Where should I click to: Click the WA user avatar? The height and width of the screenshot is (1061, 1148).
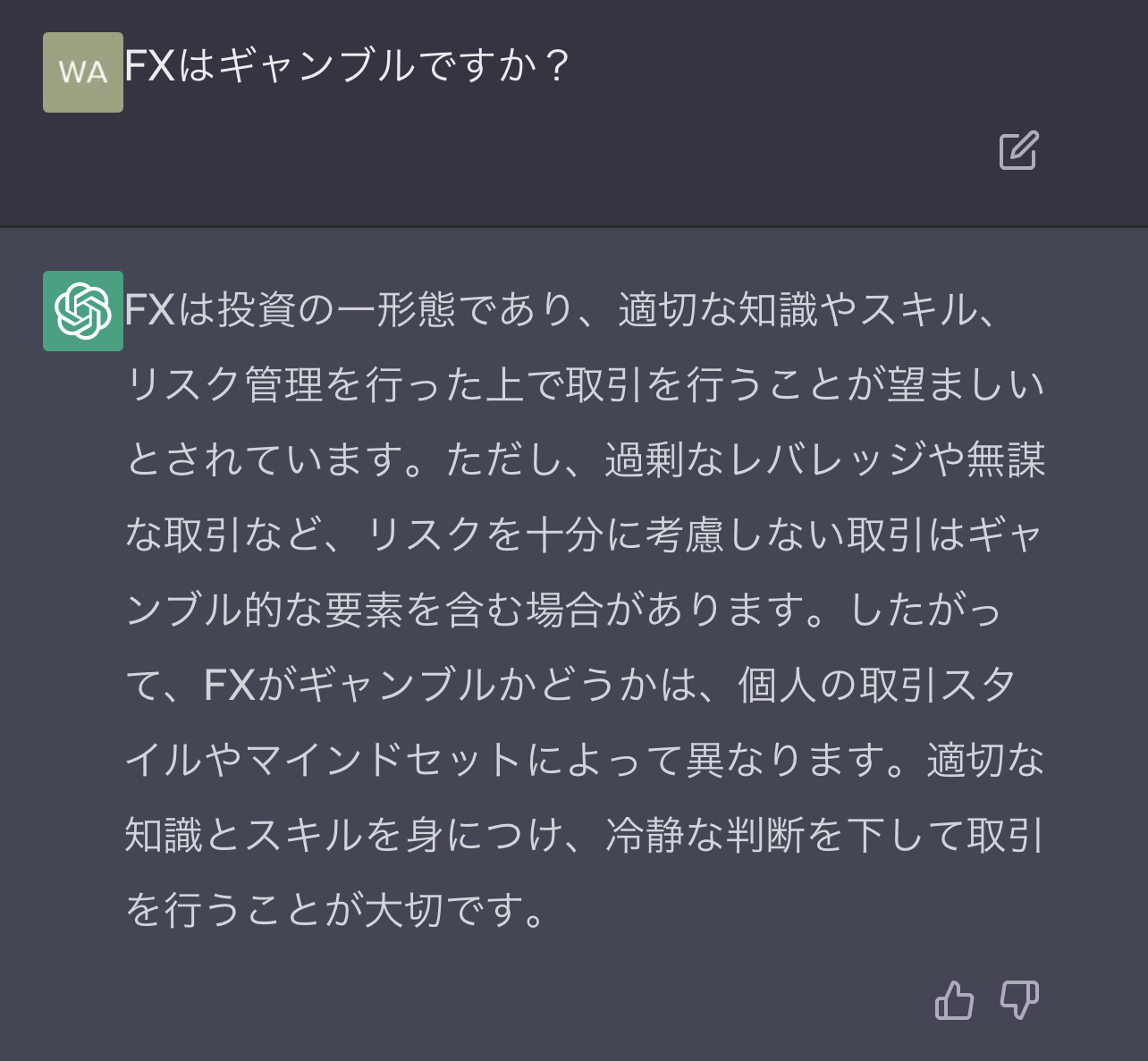click(83, 72)
